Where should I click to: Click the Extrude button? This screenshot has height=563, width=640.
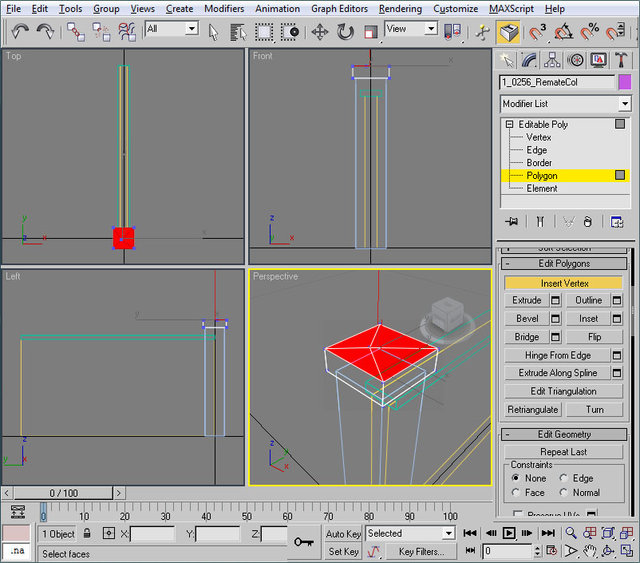(x=527, y=300)
